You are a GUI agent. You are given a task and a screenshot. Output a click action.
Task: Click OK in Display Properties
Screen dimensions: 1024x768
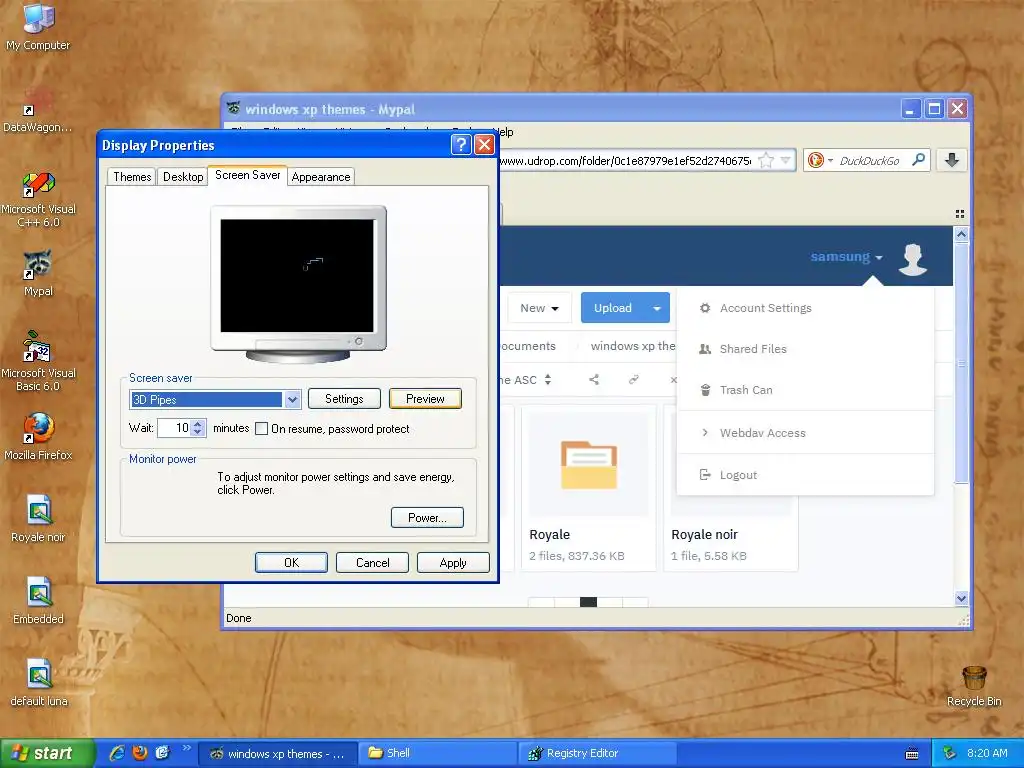pos(291,562)
